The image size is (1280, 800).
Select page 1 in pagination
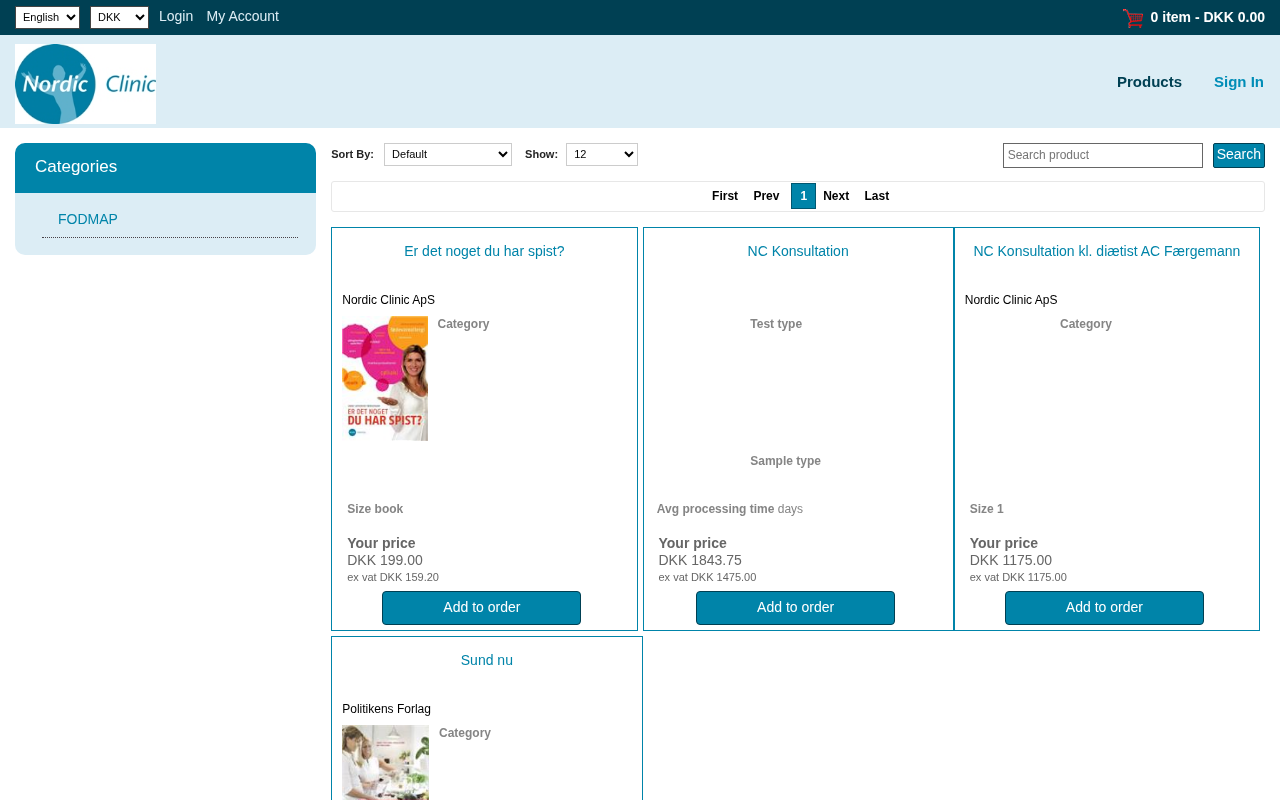(x=803, y=196)
